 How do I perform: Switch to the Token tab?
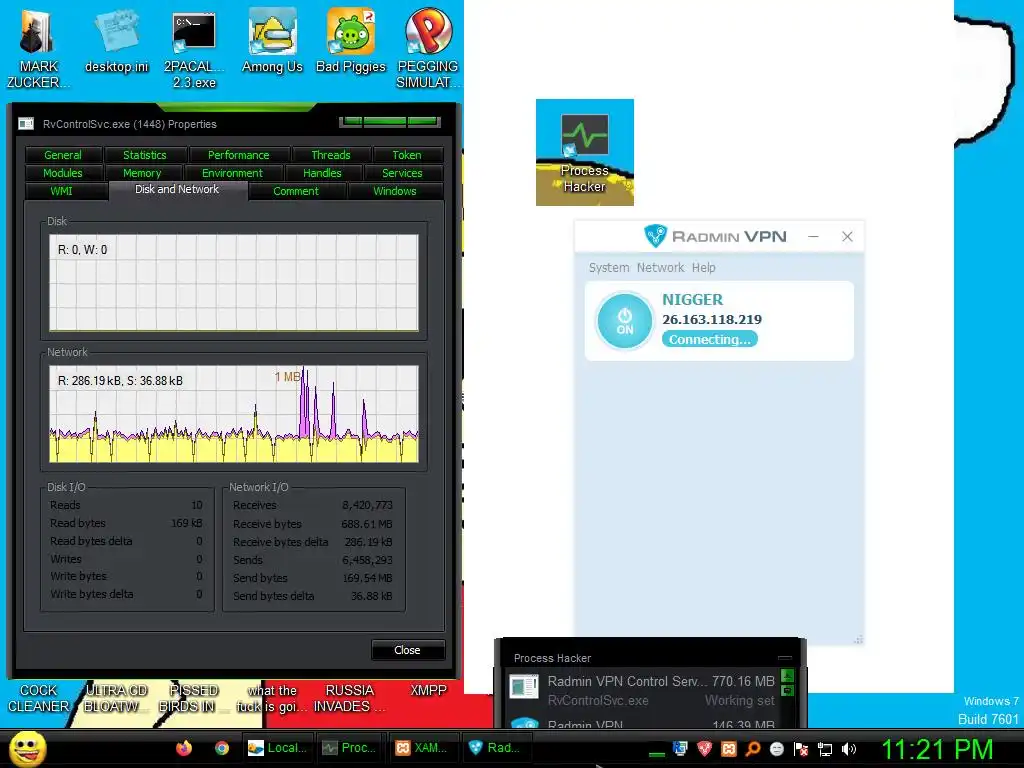407,155
